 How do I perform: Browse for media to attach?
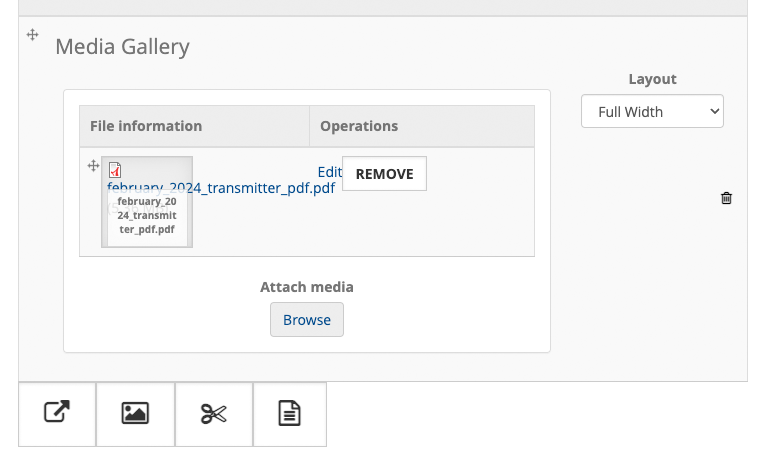pos(307,320)
